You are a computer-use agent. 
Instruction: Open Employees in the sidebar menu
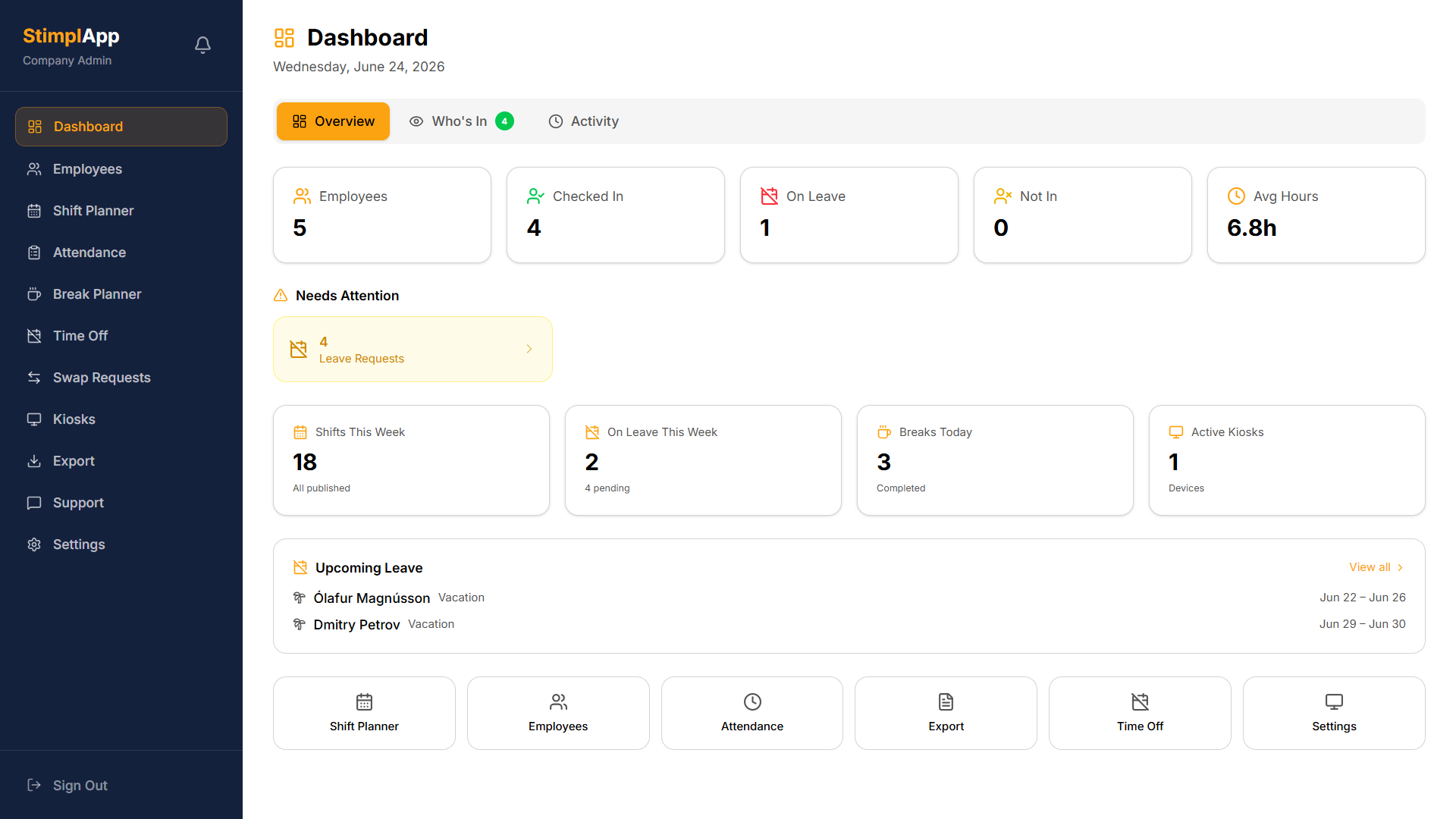121,169
